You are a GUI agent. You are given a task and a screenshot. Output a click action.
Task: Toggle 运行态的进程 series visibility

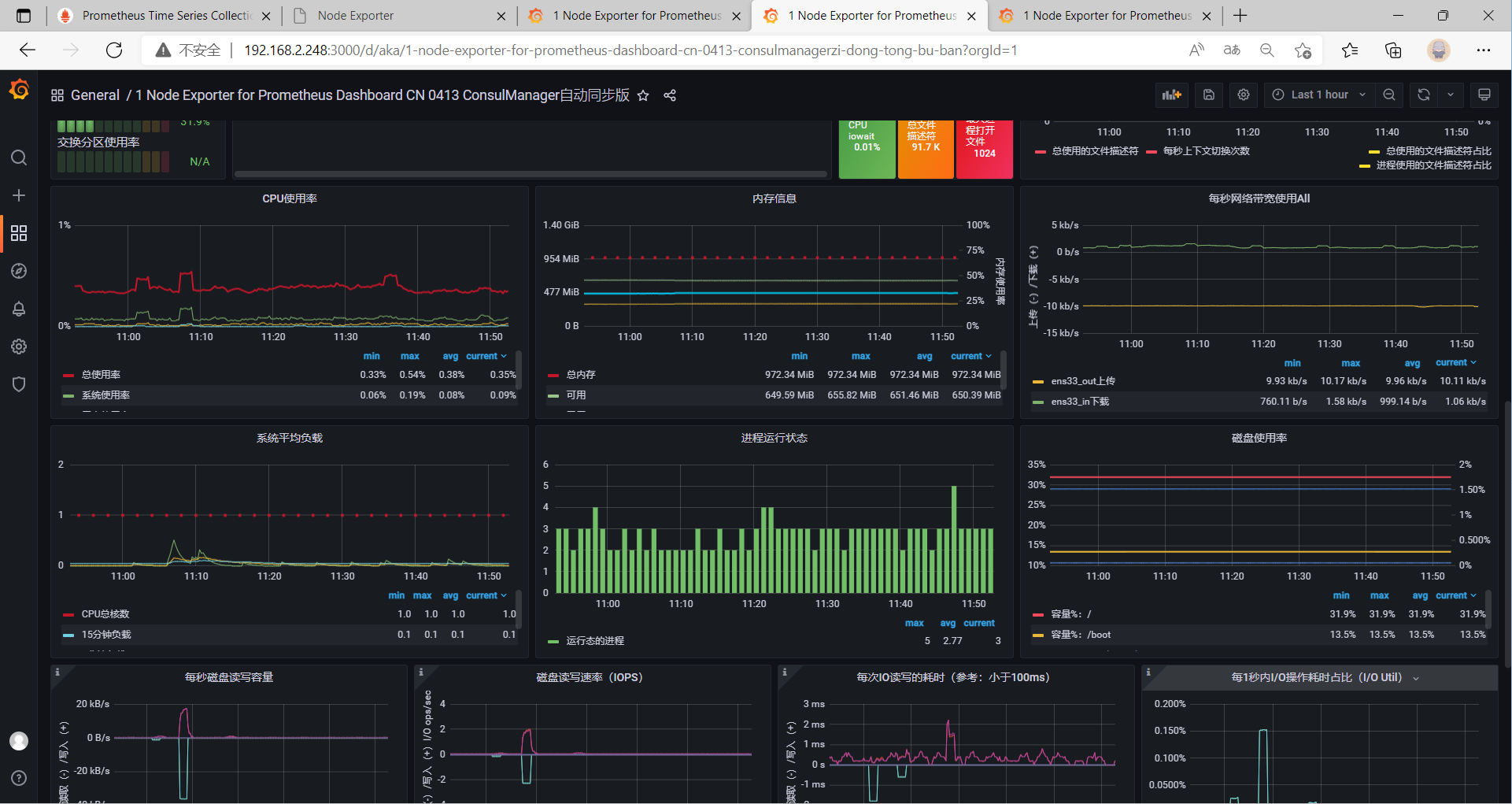pyautogui.click(x=595, y=641)
